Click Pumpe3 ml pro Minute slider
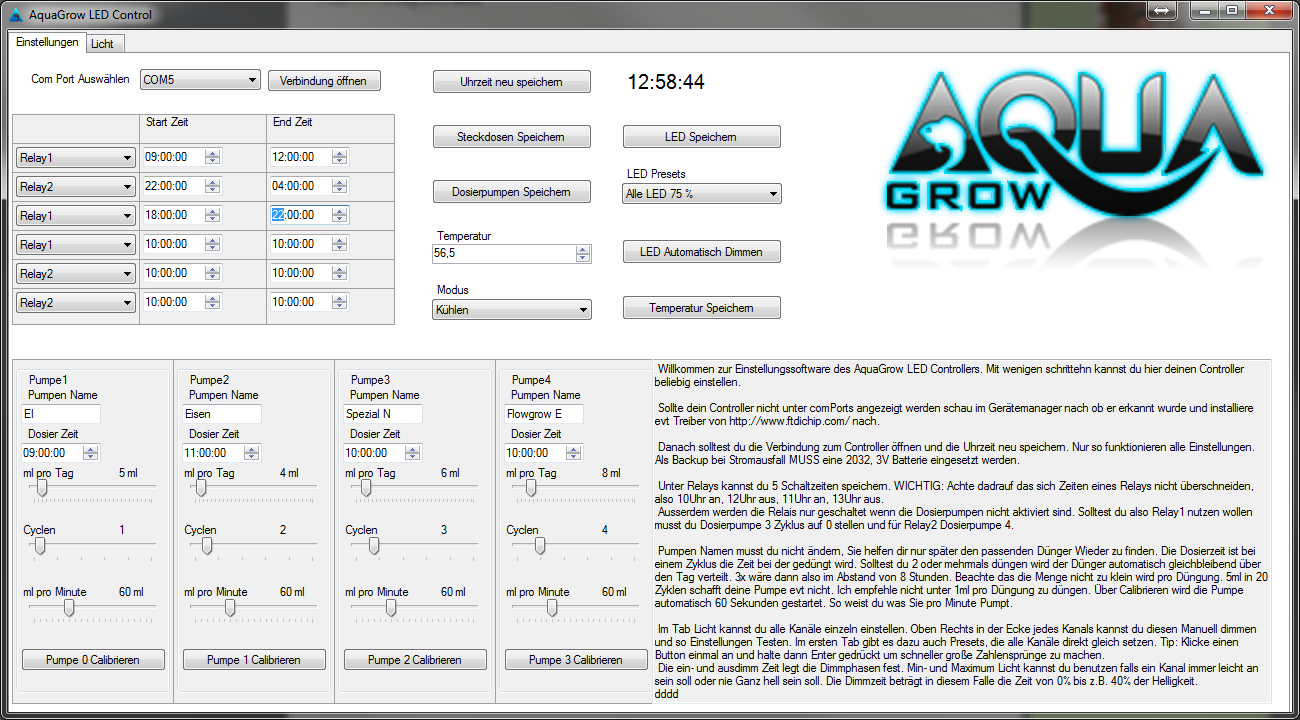The height and width of the screenshot is (720, 1300). [x=414, y=610]
